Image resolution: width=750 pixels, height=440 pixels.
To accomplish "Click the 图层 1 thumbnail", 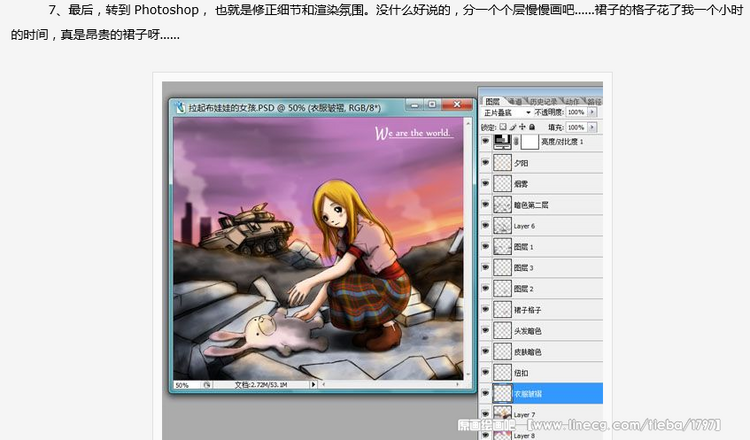I will pyautogui.click(x=502, y=247).
